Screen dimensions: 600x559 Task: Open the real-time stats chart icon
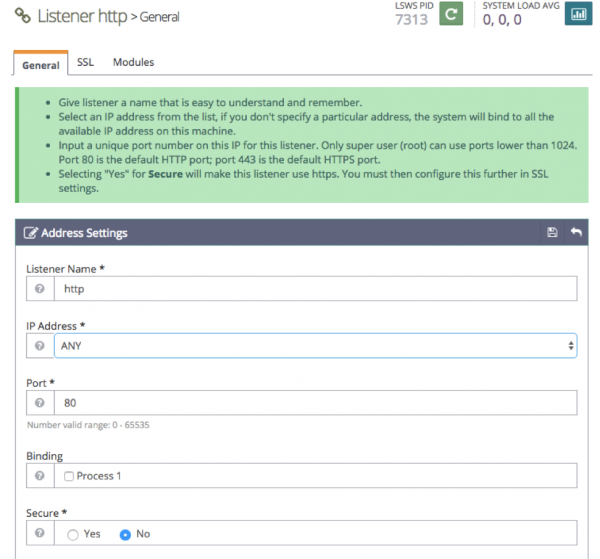(x=578, y=15)
